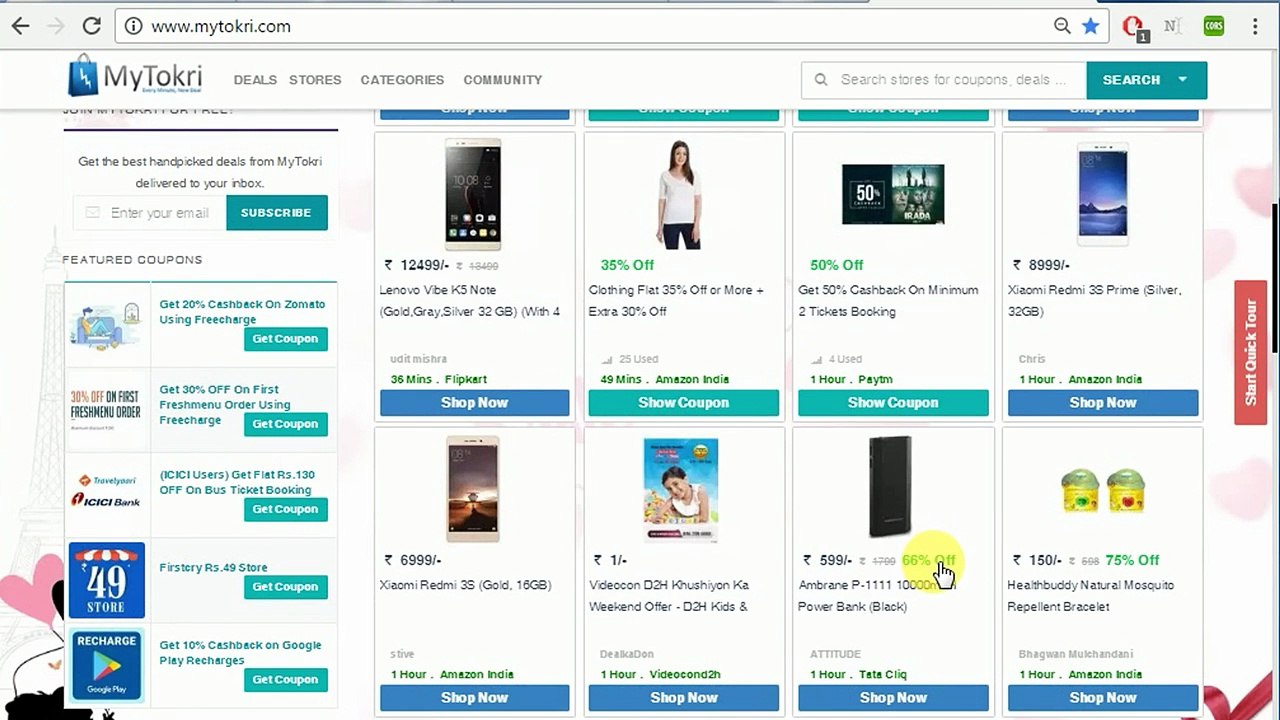Open the search dropdown arrow next to SEARCH

(1183, 80)
